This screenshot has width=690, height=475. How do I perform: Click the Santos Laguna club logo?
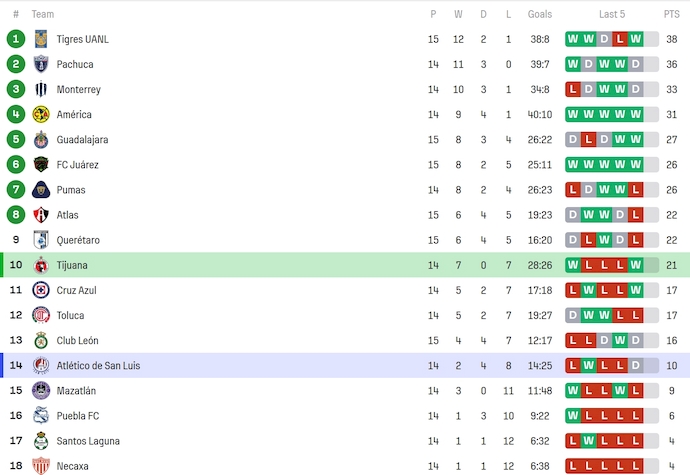pos(41,441)
